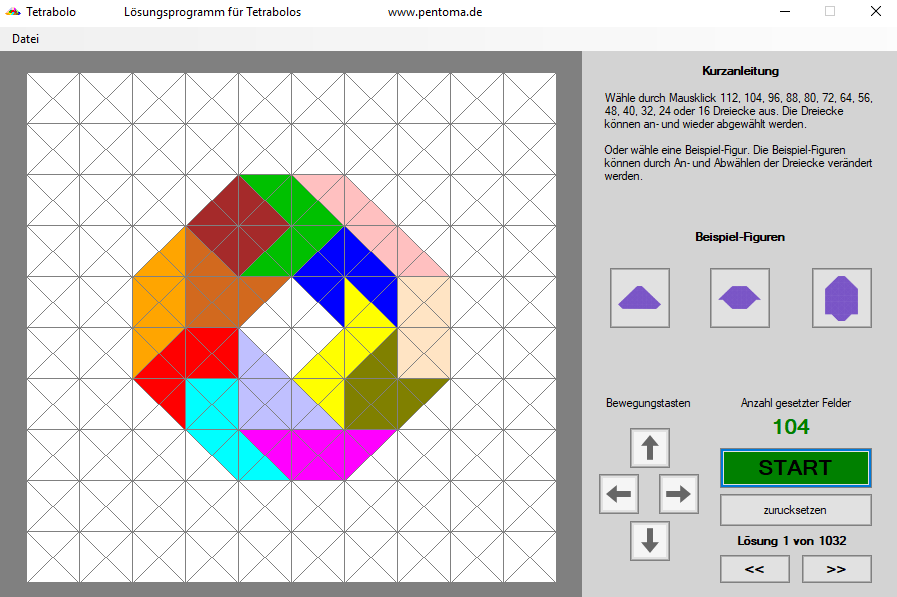Click the peach-colored tetrabolo piece
Image resolution: width=897 pixels, height=597 pixels.
pos(423,328)
